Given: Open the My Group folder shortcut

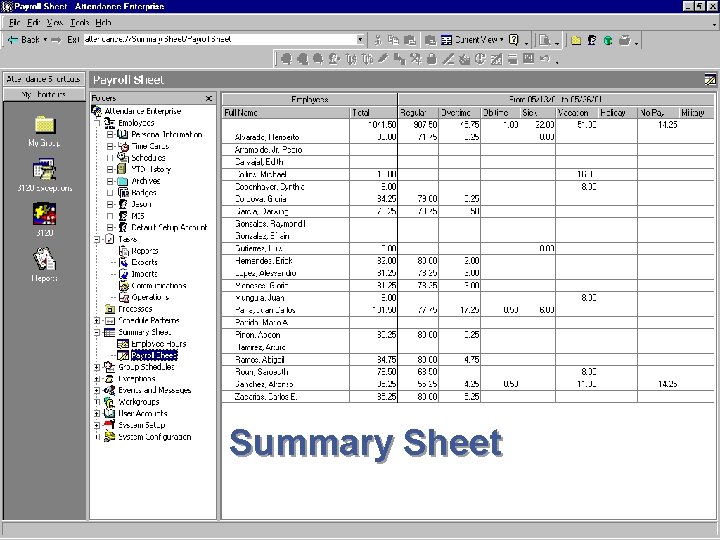Looking at the screenshot, I should (x=45, y=125).
